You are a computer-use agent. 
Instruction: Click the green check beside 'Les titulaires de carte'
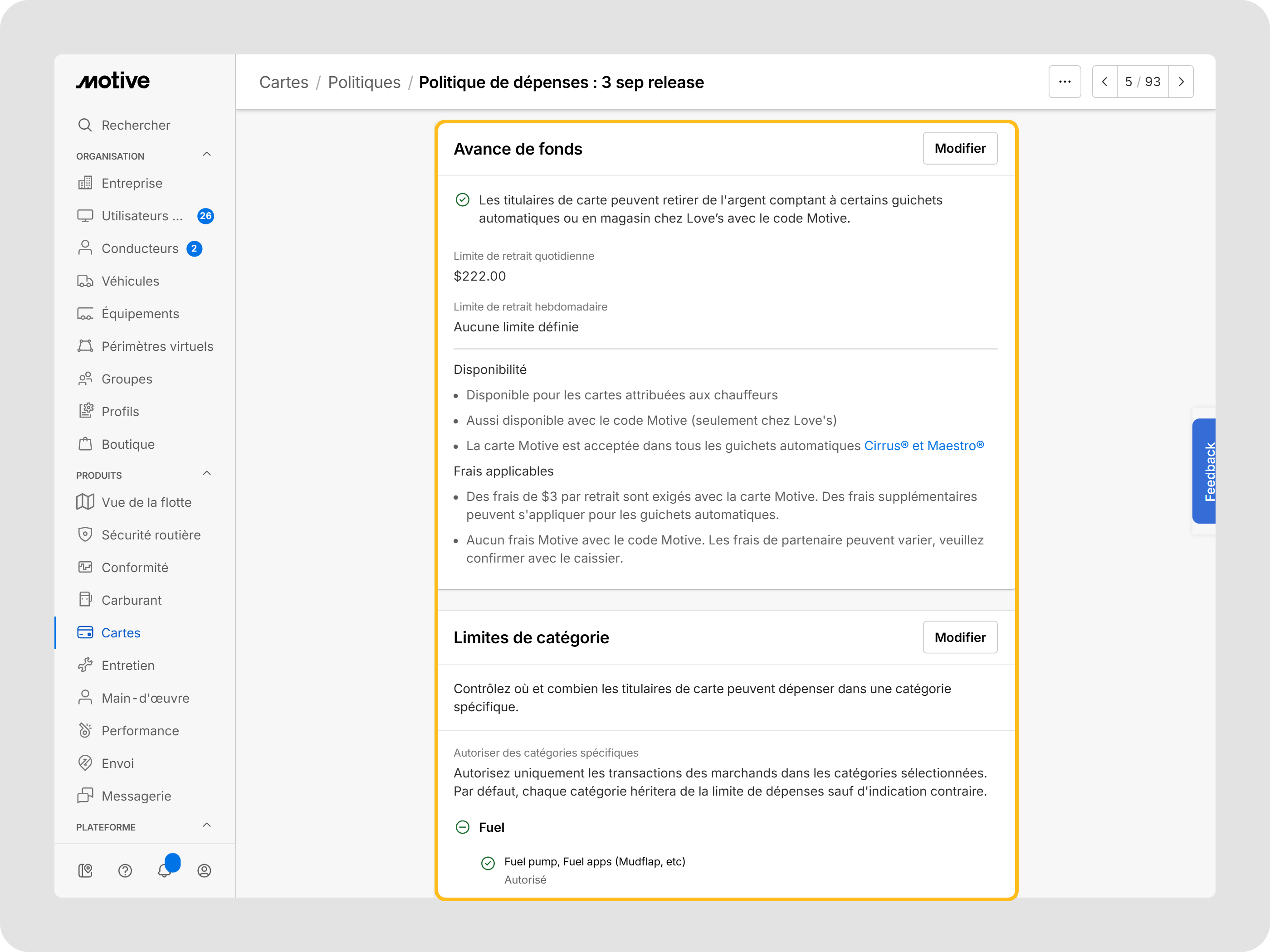(x=462, y=200)
